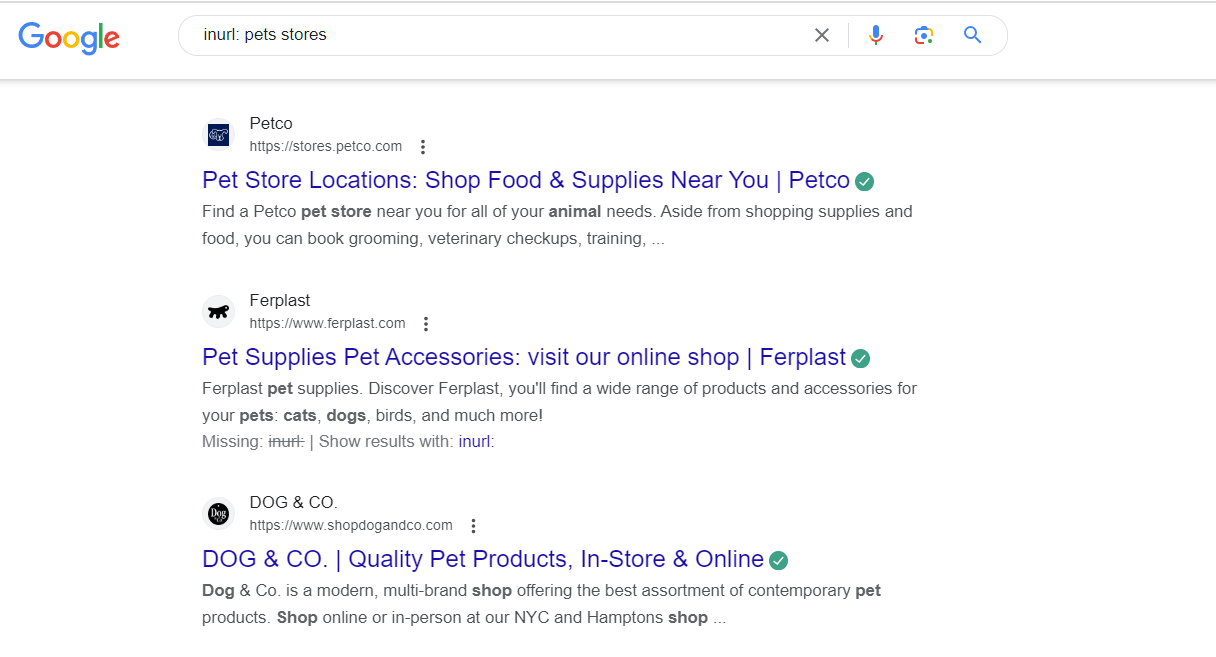Open the Petco Pet Store Locations link
Viewport: 1216px width, 657px height.
[525, 181]
